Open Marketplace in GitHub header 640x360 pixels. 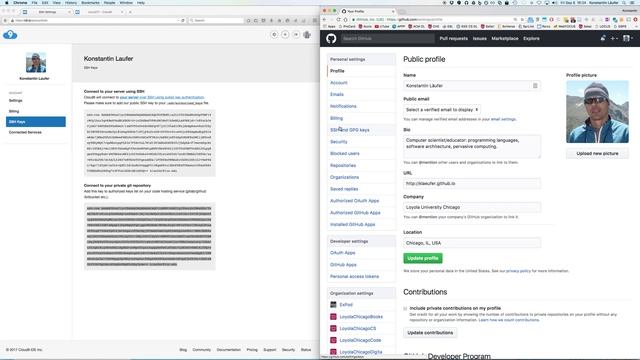(x=505, y=38)
